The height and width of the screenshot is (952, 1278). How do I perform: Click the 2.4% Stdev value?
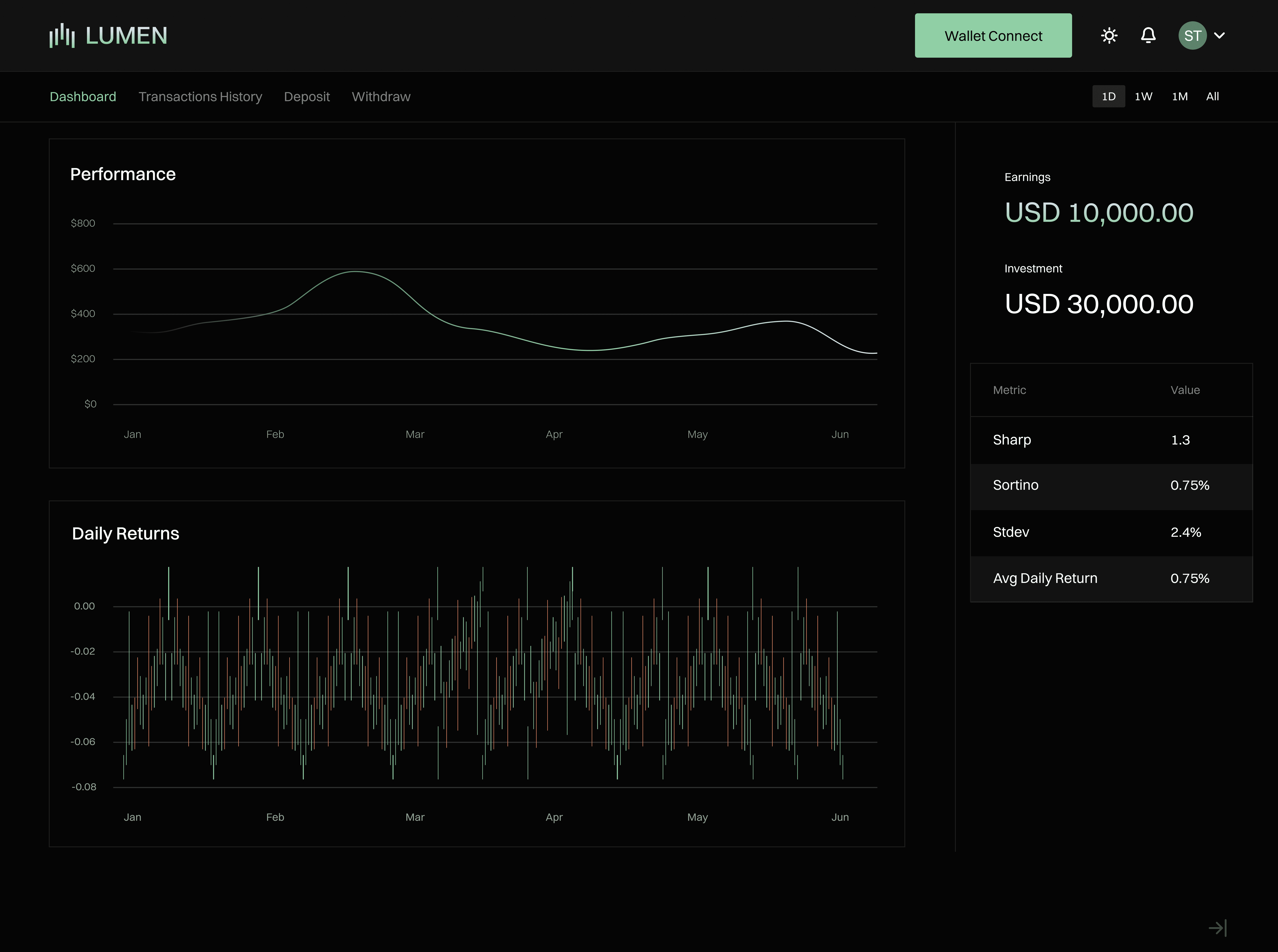(x=1186, y=533)
